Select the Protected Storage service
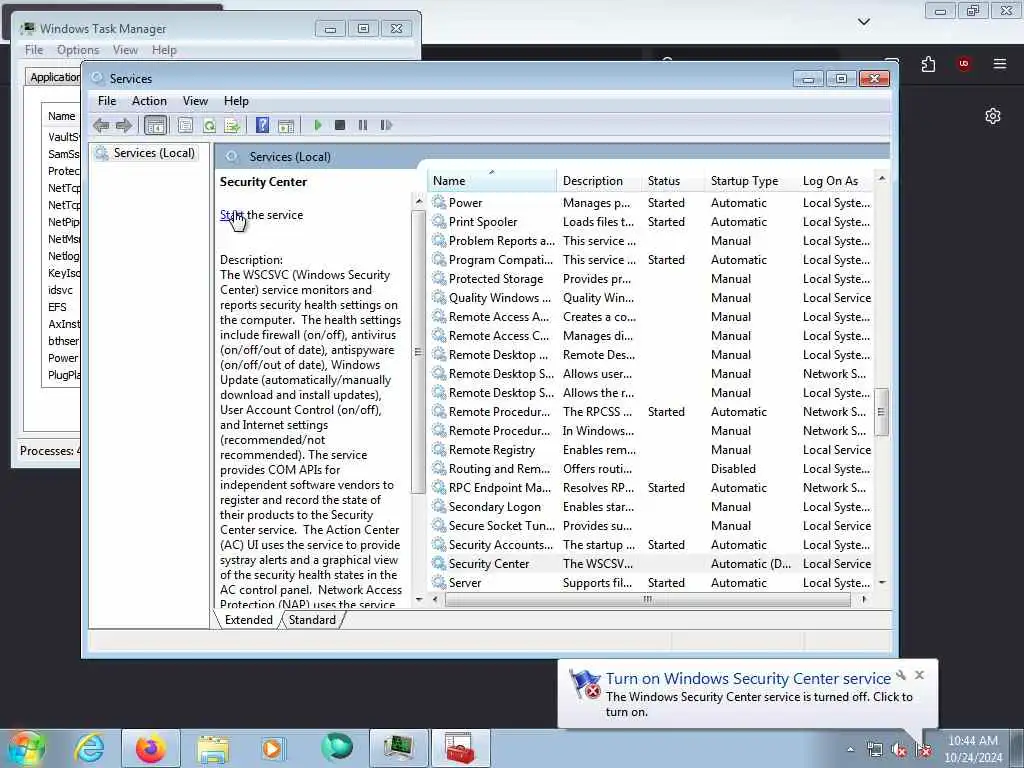1024x768 pixels. click(651, 279)
